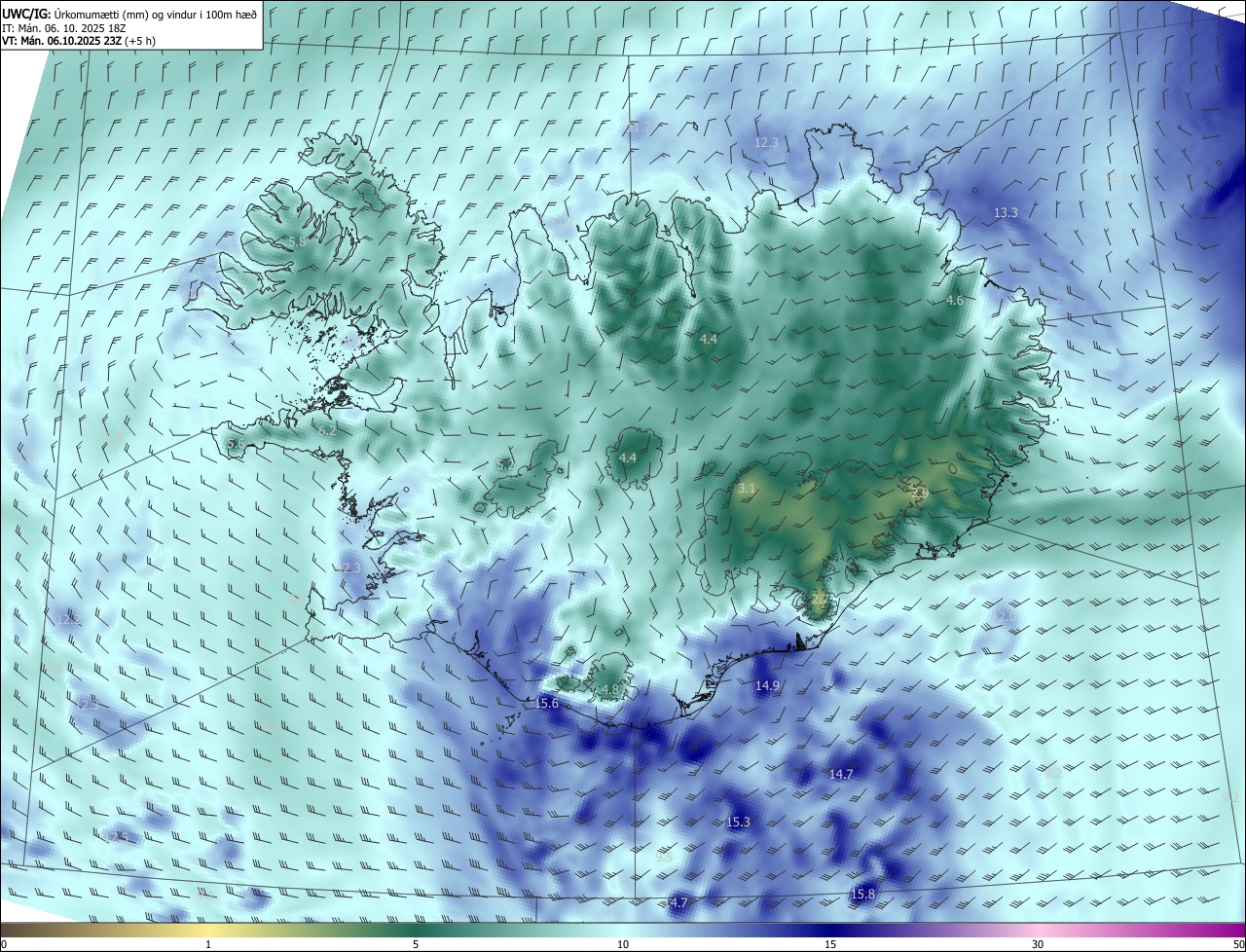Click the 4.6 value in east Iceland

point(954,301)
